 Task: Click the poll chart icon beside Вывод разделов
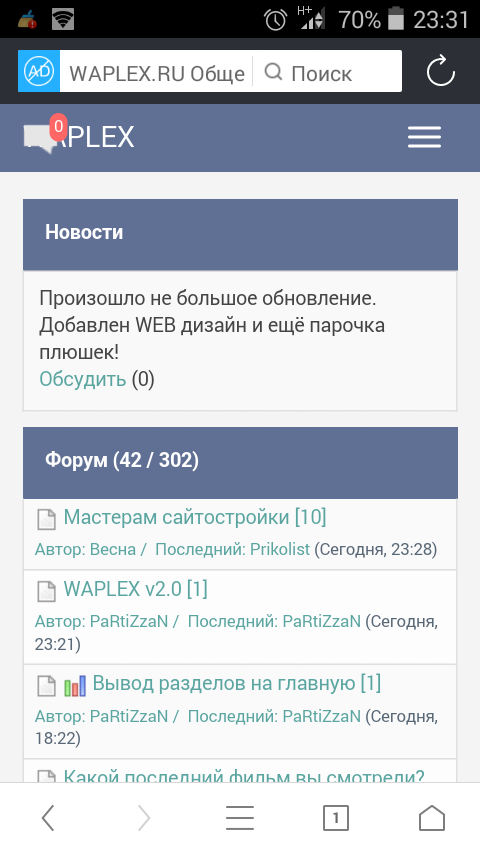tap(75, 686)
